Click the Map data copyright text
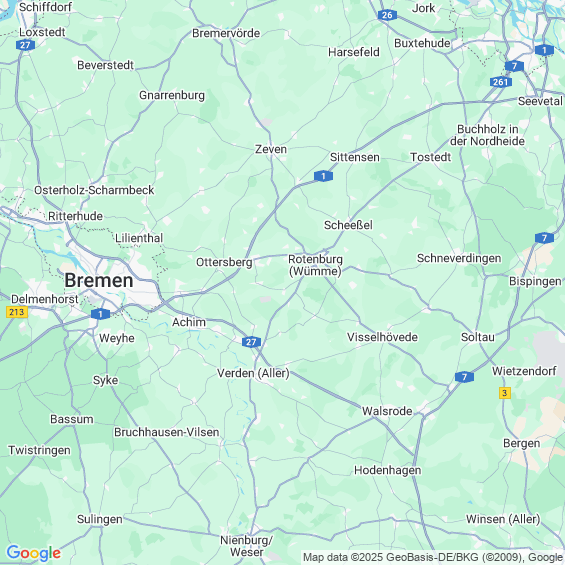 [x=433, y=557]
